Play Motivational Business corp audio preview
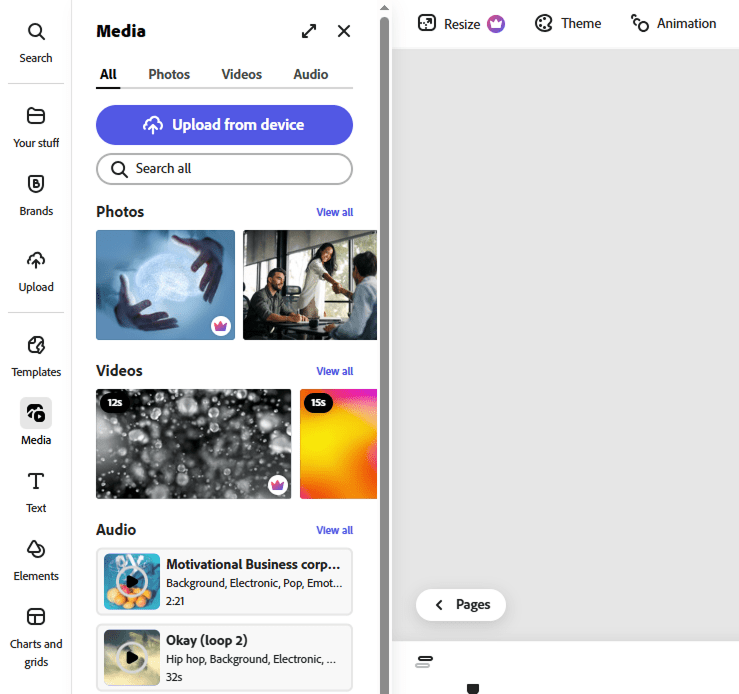This screenshot has height=694, width=739. tap(132, 581)
